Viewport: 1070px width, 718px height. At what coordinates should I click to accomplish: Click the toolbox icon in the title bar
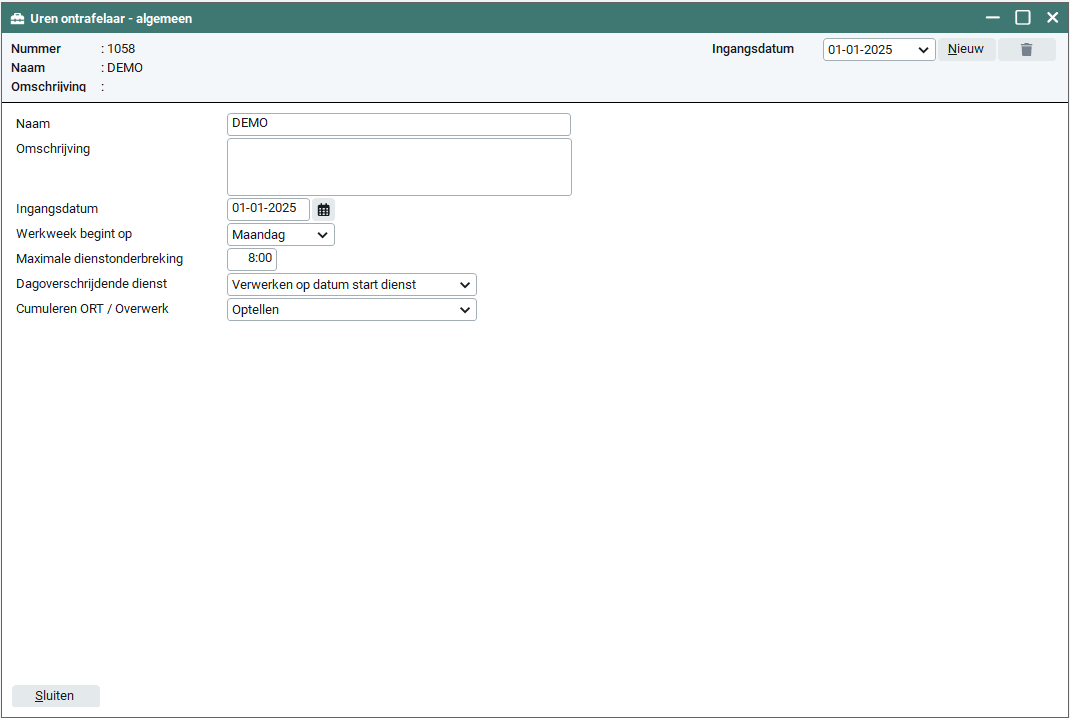17,18
